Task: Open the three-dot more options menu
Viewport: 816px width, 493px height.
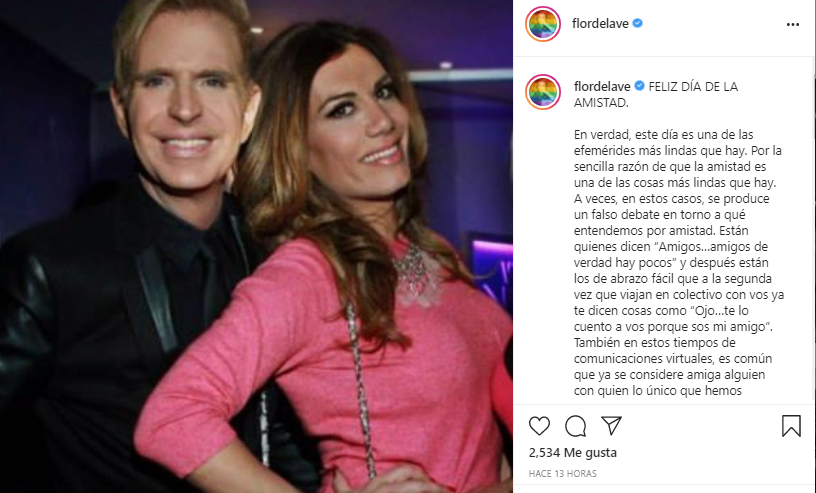Action: click(x=793, y=24)
